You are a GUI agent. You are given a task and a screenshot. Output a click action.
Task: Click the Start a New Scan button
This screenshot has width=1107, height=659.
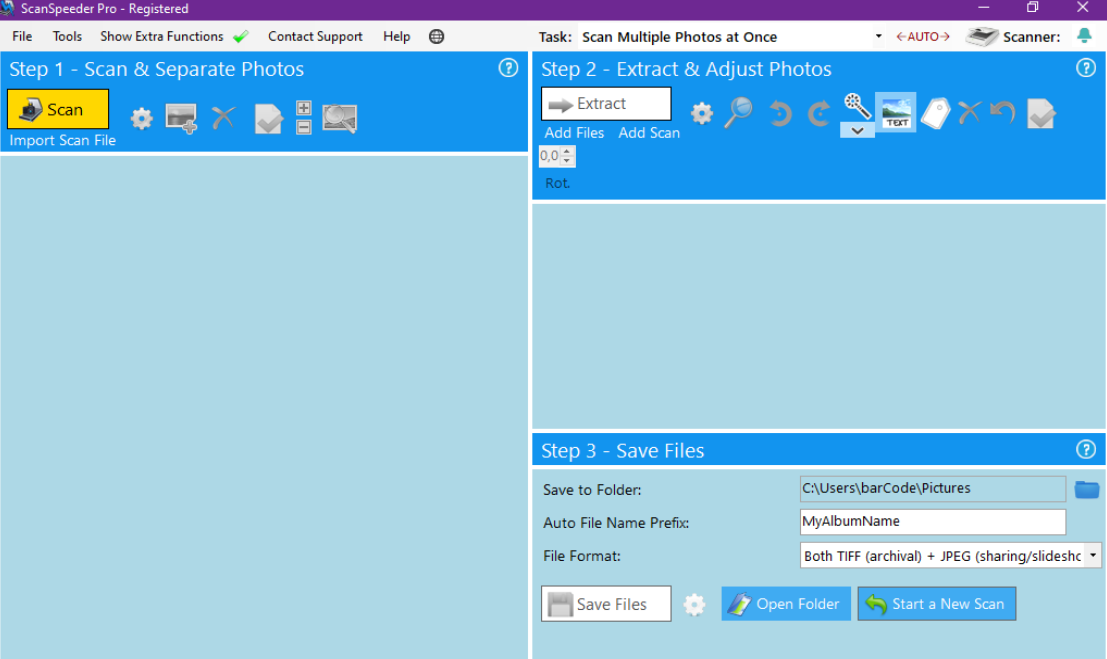click(937, 604)
